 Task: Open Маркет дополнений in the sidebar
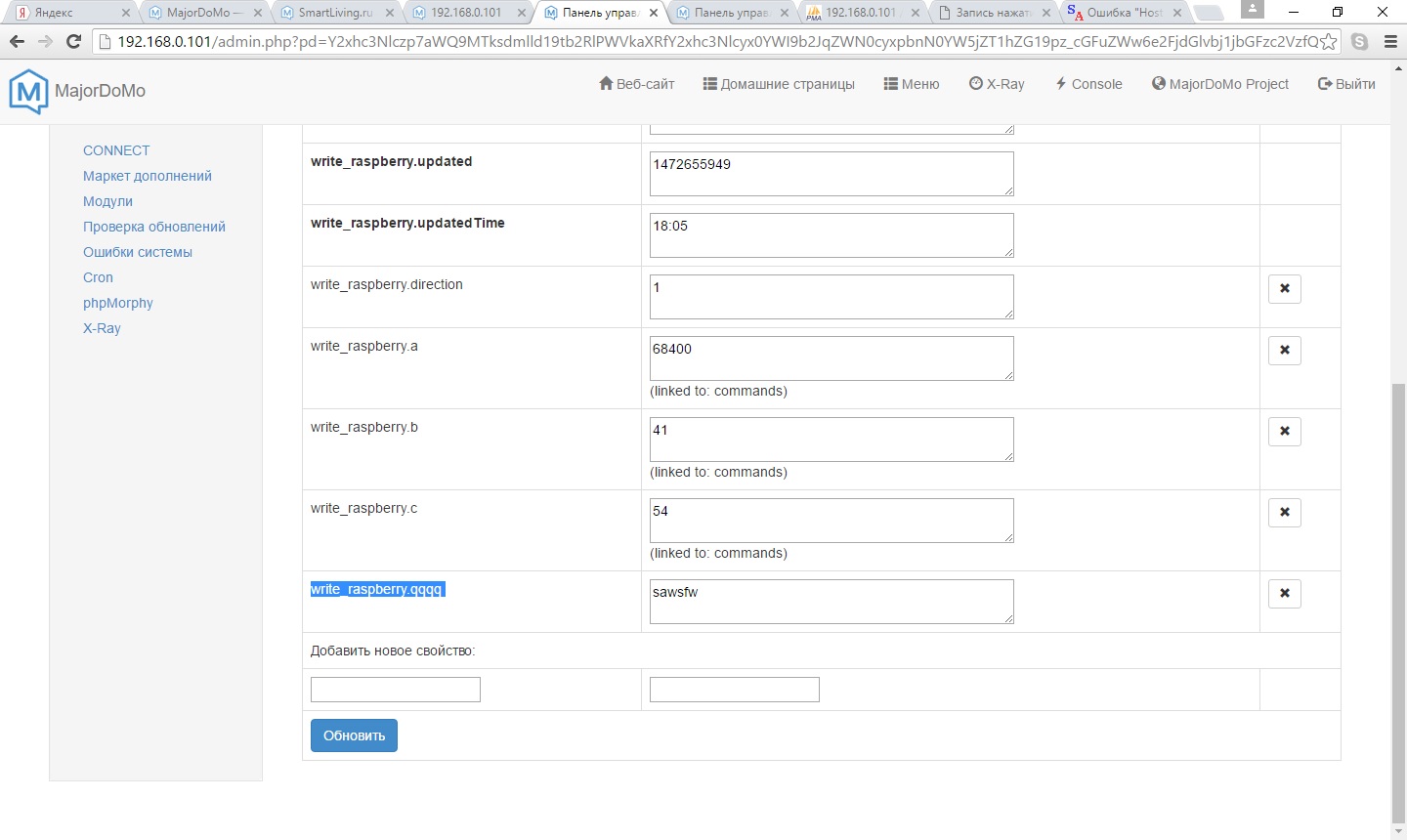148,176
